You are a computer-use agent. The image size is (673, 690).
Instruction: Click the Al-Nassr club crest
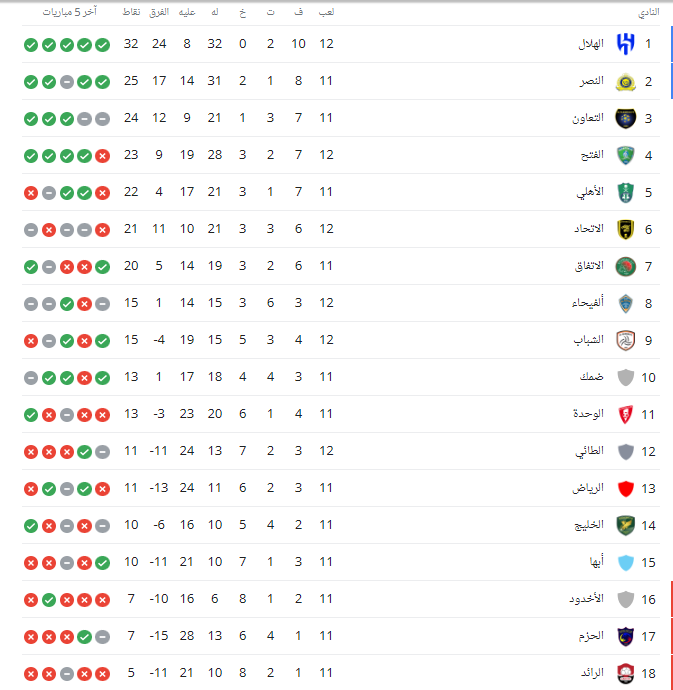625,81
